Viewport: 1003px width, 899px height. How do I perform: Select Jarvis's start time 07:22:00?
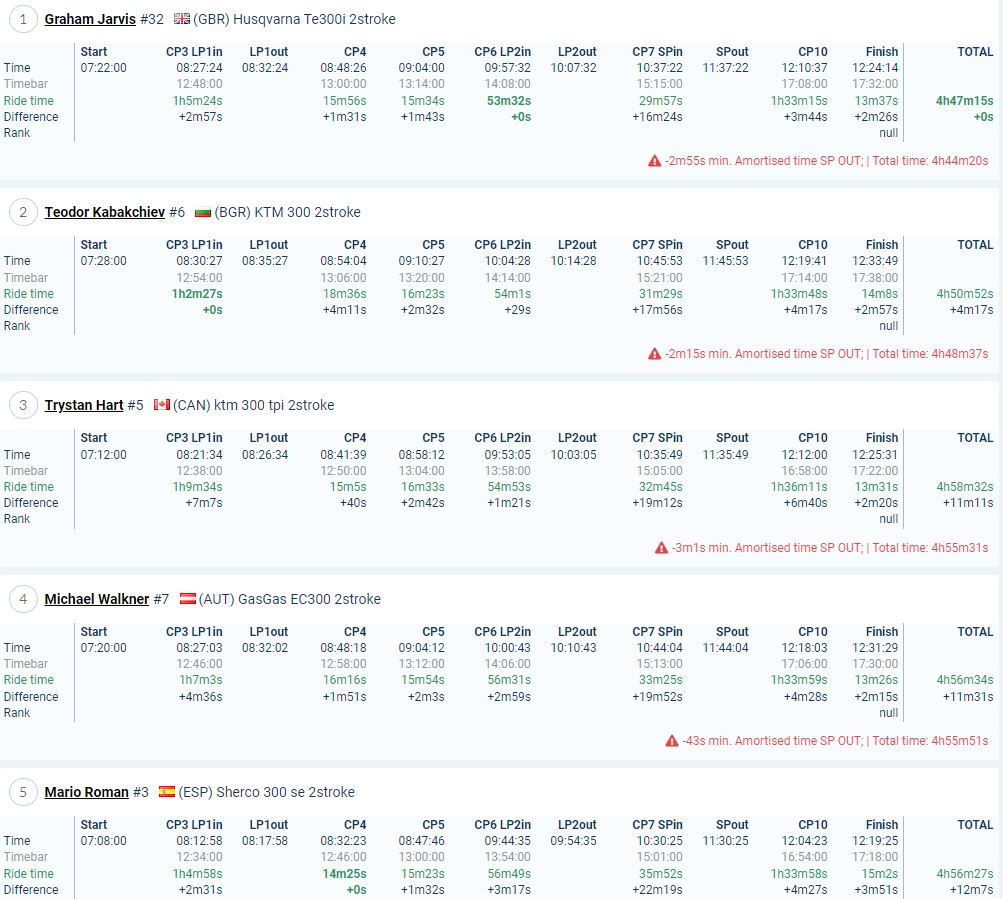tap(104, 68)
